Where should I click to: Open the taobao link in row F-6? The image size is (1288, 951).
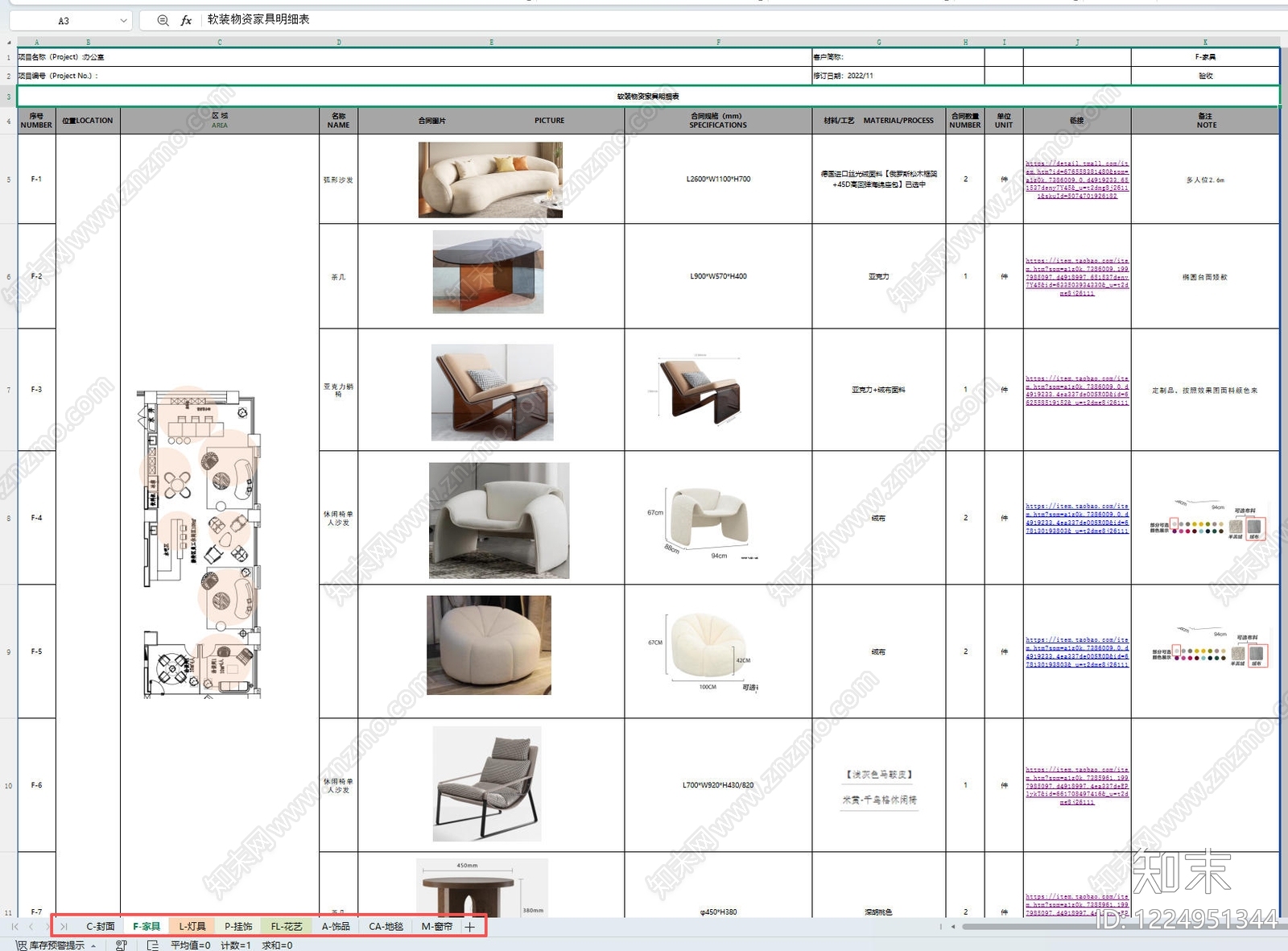(1077, 785)
